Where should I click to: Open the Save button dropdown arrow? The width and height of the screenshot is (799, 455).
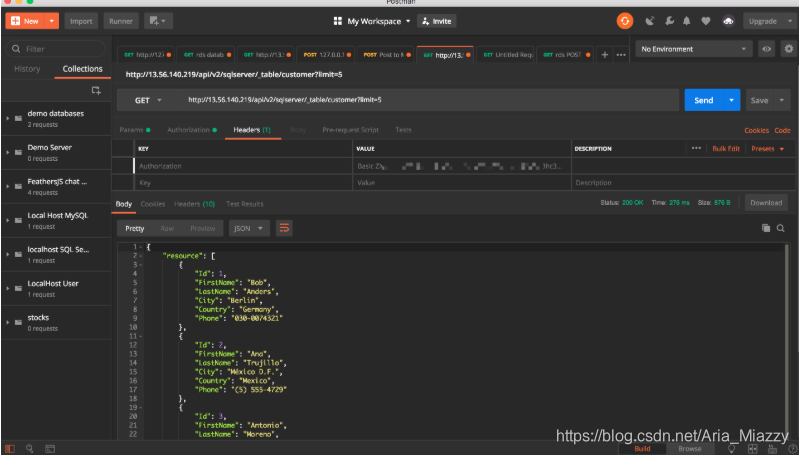pos(782,100)
